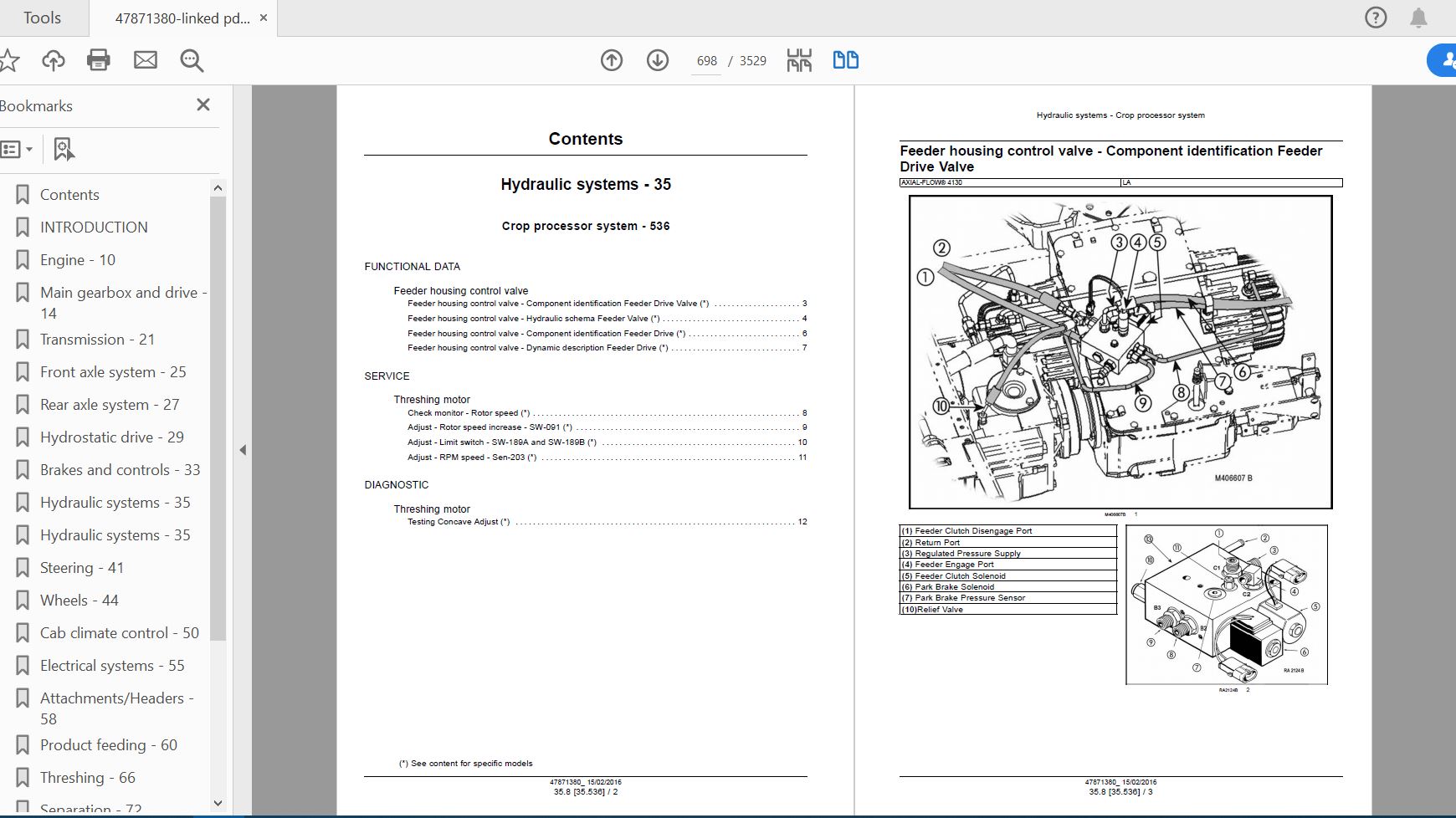This screenshot has height=818, width=1456.
Task: Edit the page number field
Action: [707, 59]
